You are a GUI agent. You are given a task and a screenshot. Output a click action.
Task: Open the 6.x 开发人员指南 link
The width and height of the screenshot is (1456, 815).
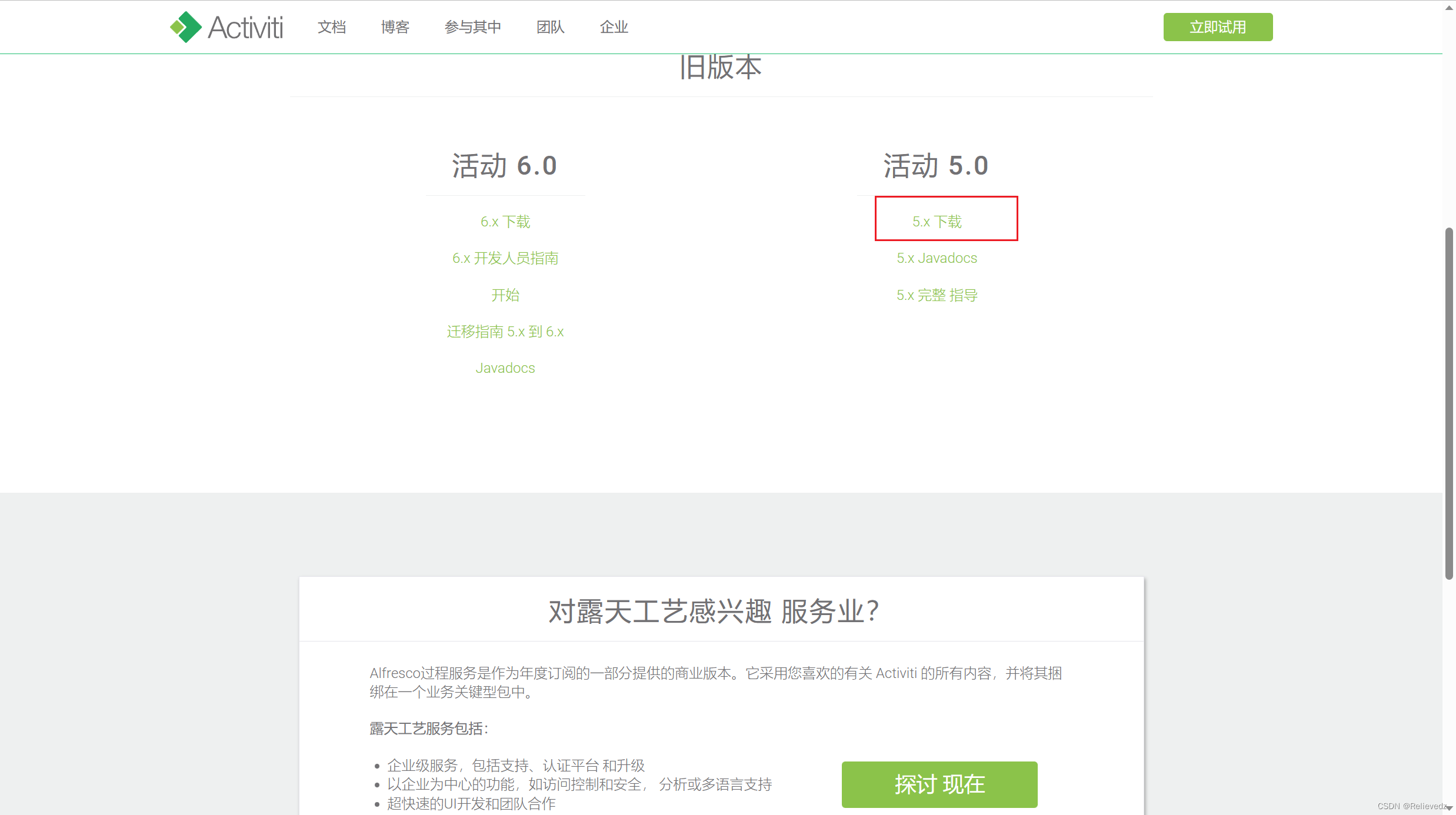505,258
